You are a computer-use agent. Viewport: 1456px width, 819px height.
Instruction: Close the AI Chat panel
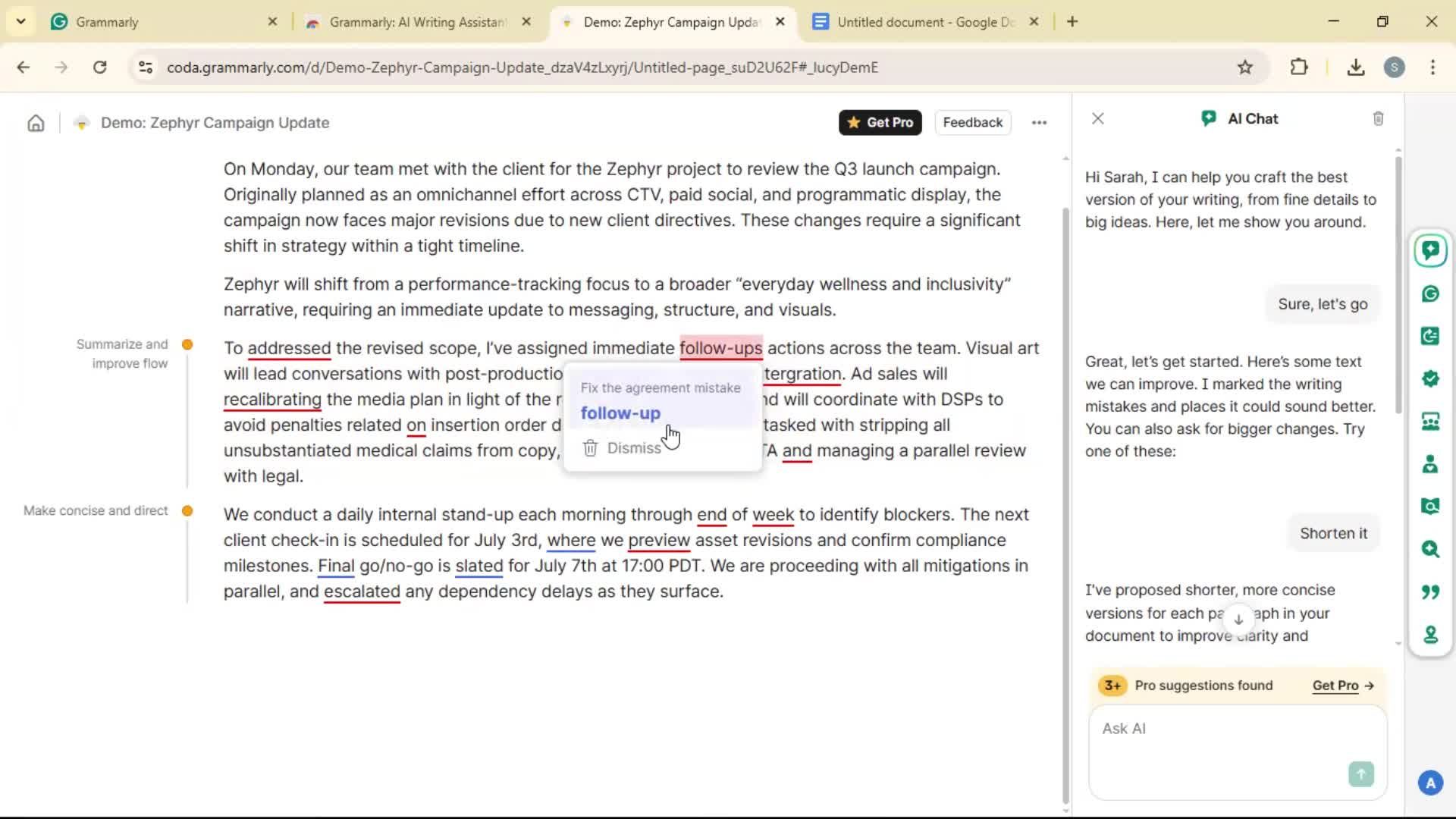1097,119
